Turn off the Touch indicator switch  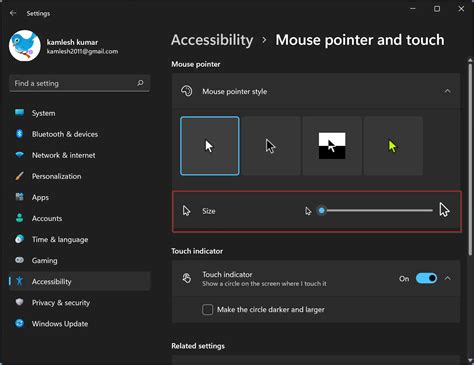pyautogui.click(x=426, y=278)
